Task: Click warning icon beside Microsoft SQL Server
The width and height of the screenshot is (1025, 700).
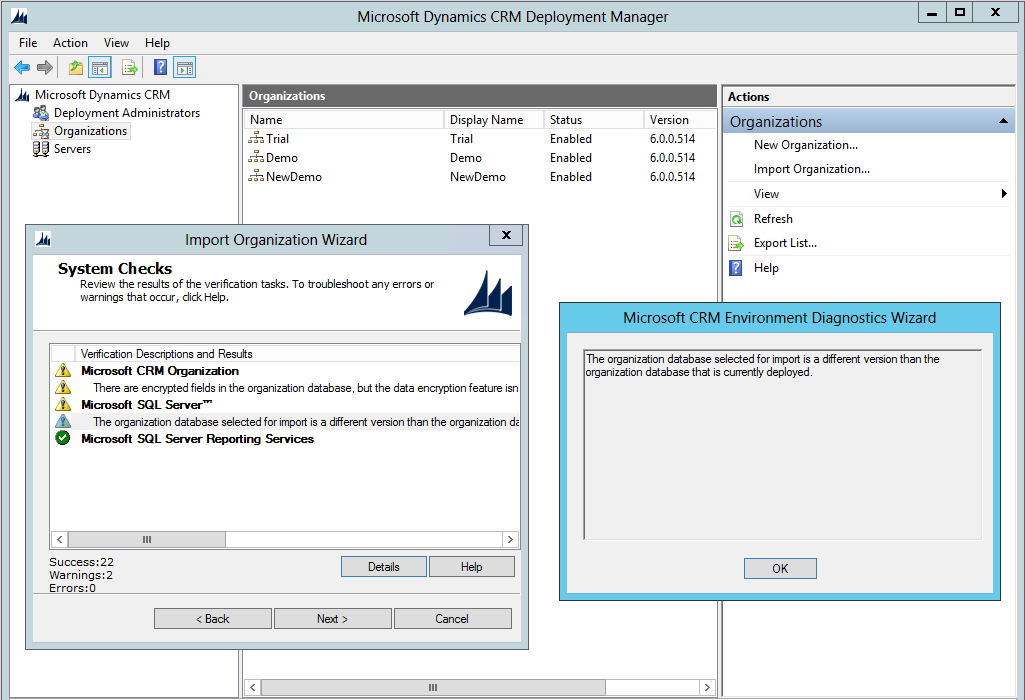Action: pyautogui.click(x=63, y=405)
